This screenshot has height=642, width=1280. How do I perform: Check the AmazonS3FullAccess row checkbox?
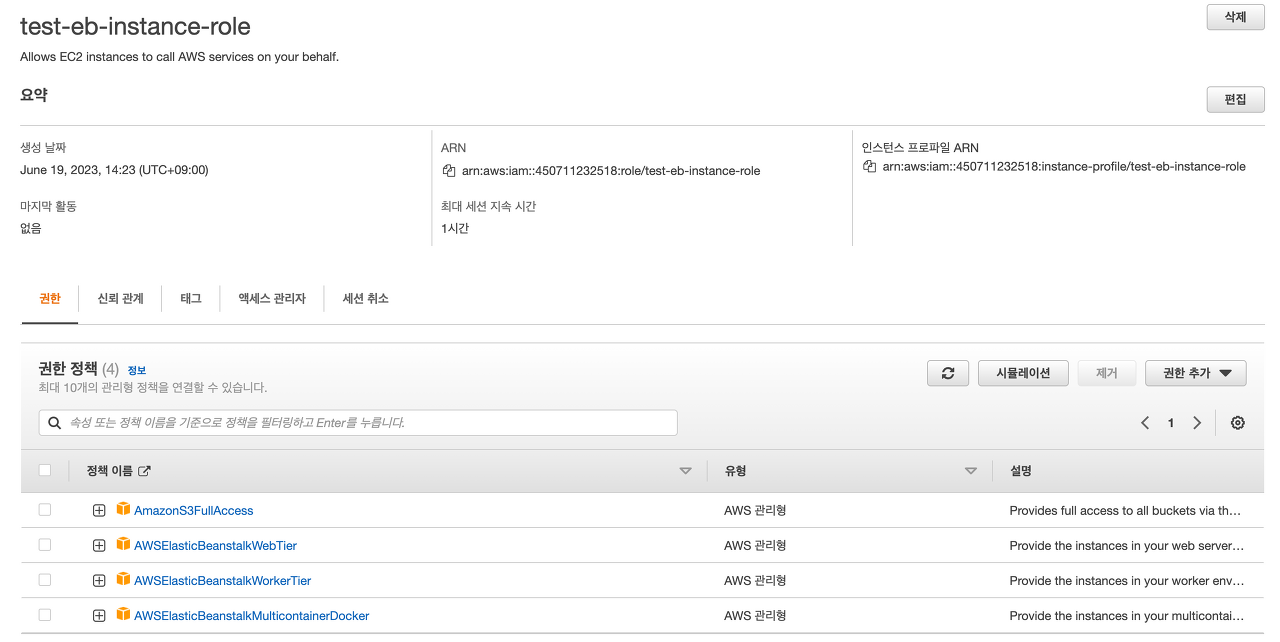(44, 510)
